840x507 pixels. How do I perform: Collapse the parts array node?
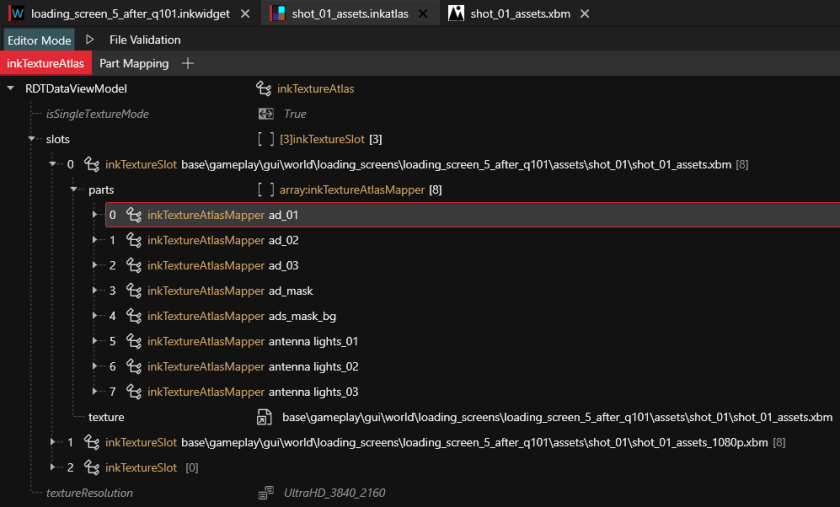(x=73, y=189)
